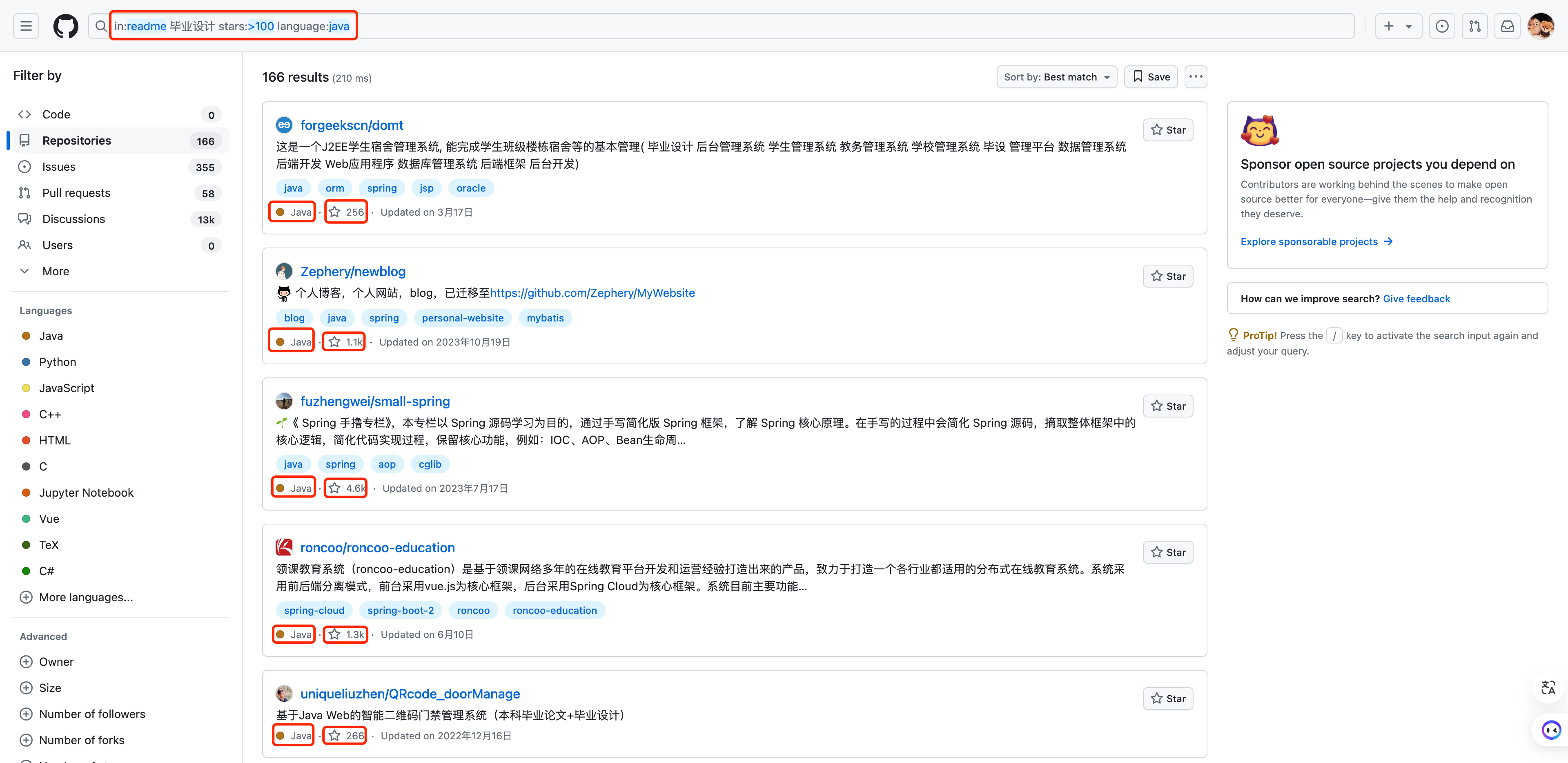Open the issues icon in header
This screenshot has height=763, width=1568.
pyautogui.click(x=1441, y=26)
